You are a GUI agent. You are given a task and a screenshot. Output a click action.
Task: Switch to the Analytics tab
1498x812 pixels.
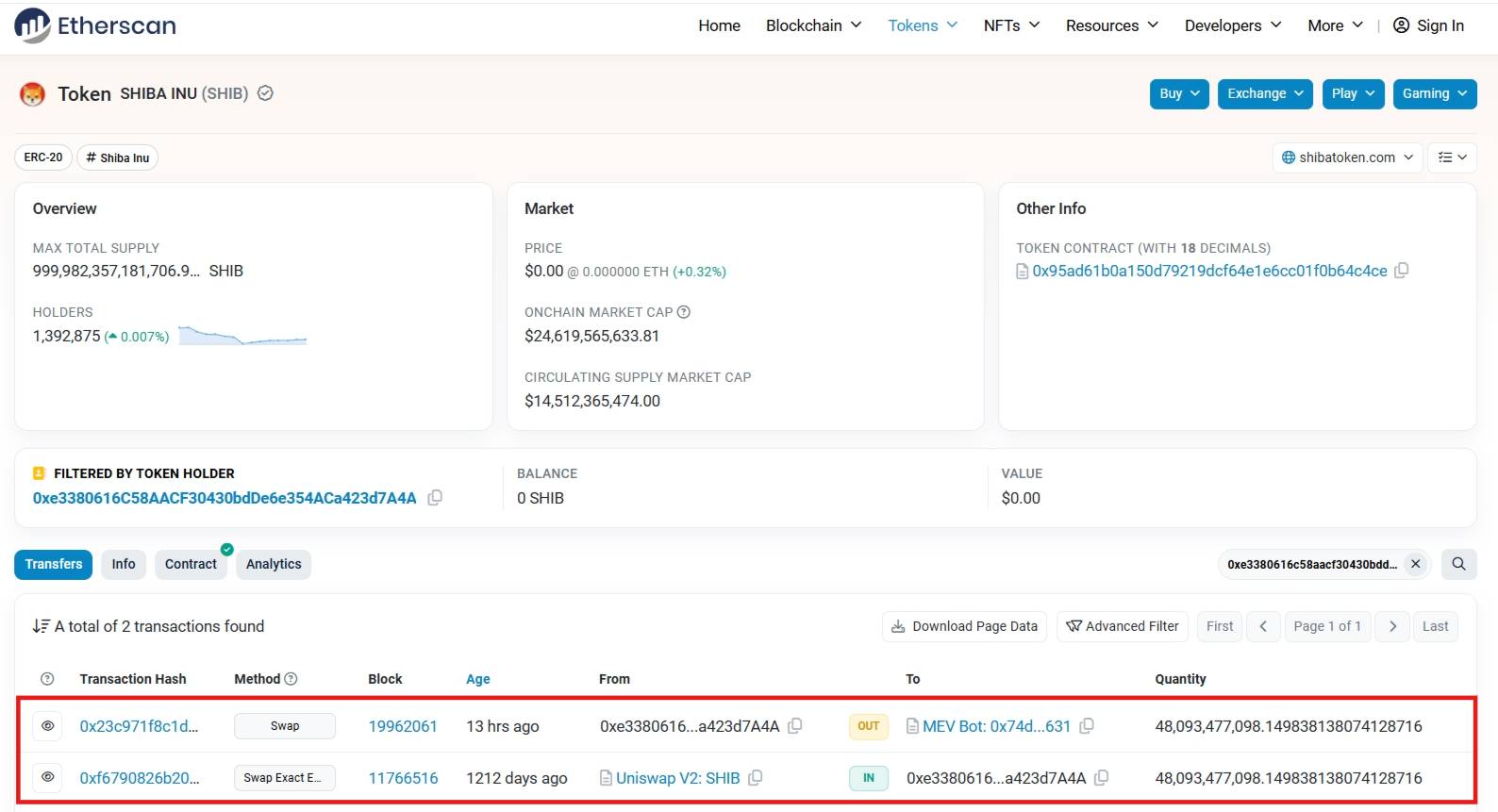click(x=274, y=564)
